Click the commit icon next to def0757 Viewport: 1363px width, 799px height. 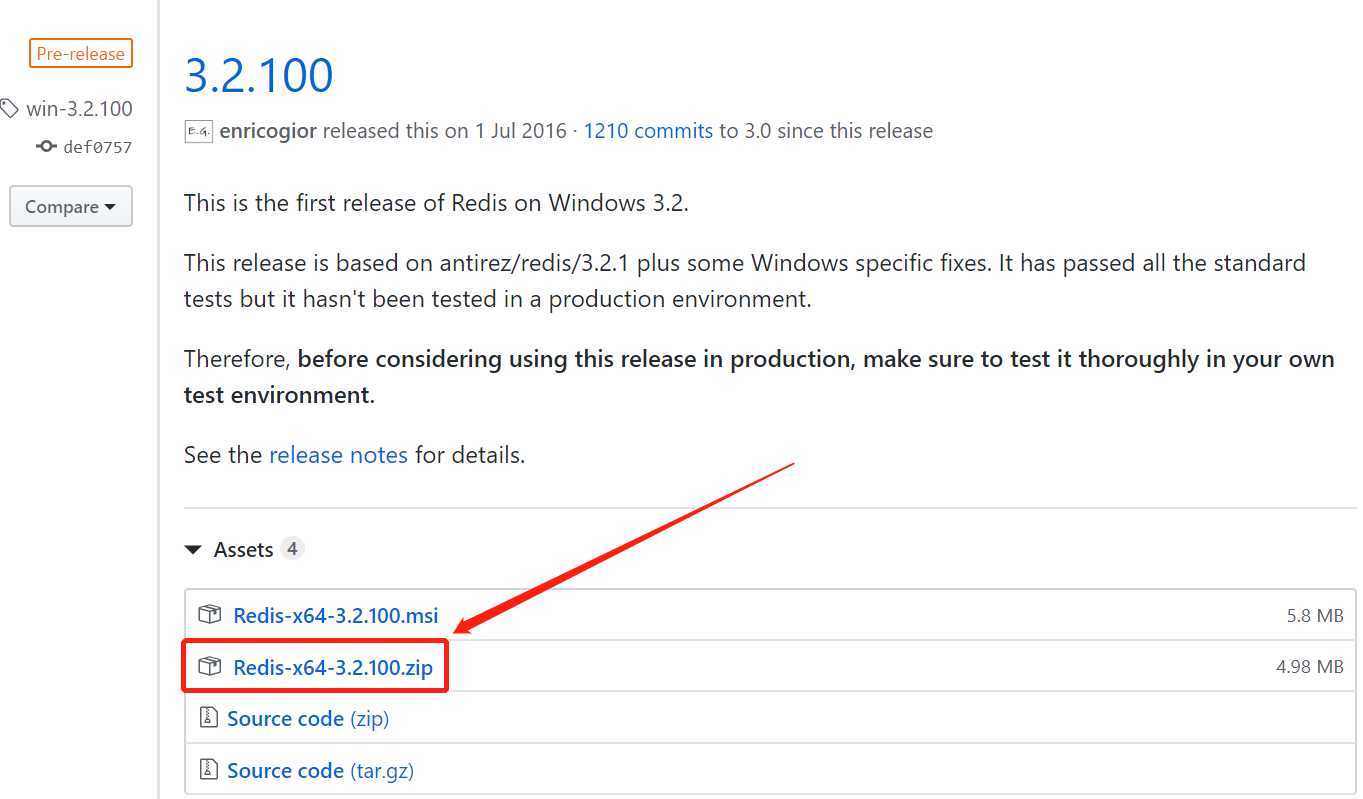[x=46, y=146]
